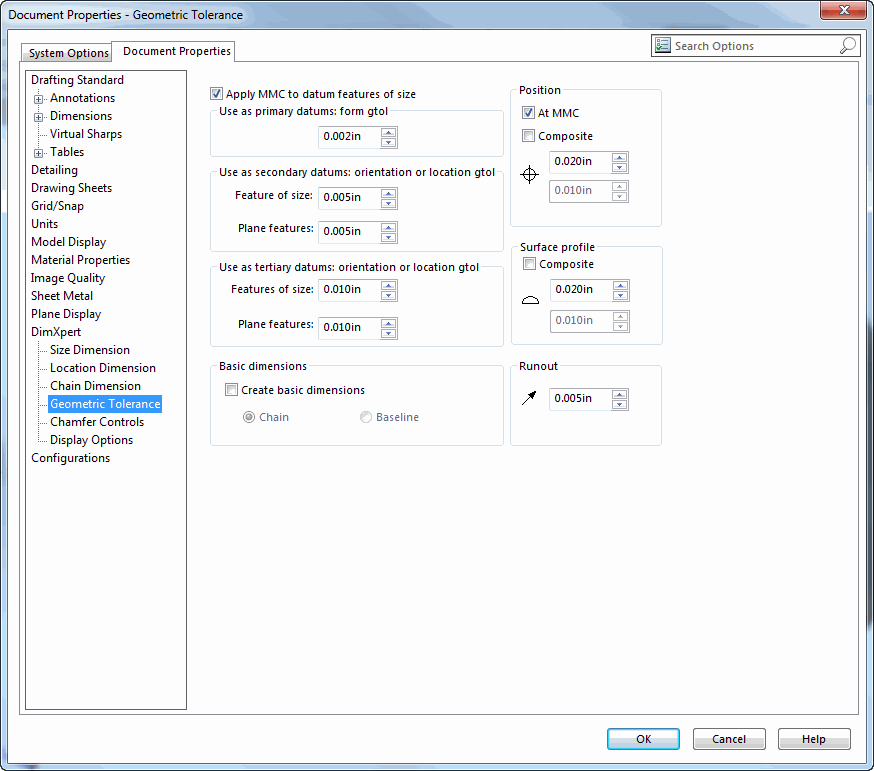
Task: Click the Surface profile symbol icon
Action: pos(530,300)
